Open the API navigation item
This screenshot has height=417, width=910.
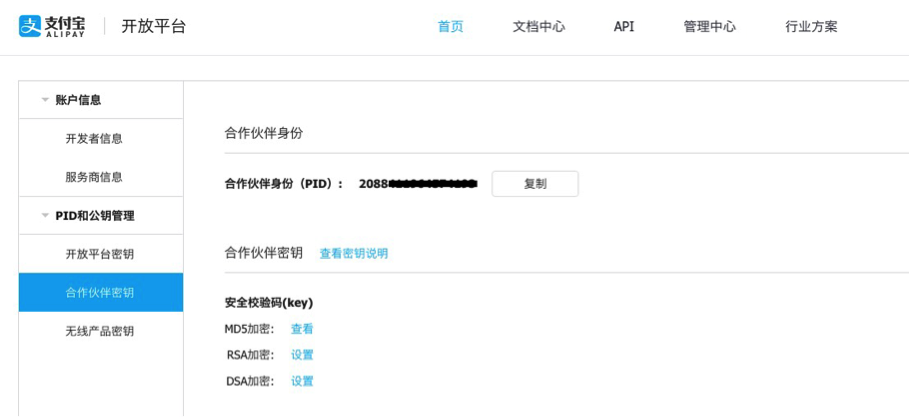pos(624,27)
